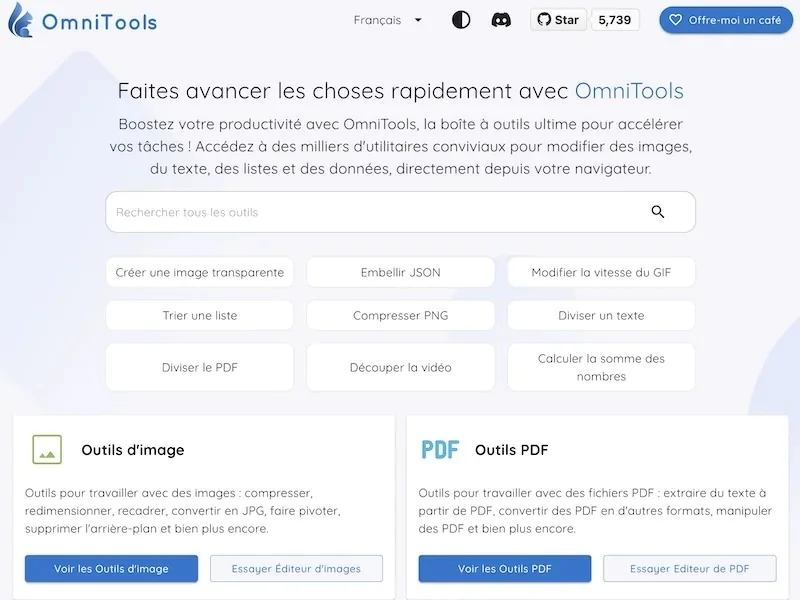
Task: Click Voir les Outils d'image
Action: (x=110, y=568)
